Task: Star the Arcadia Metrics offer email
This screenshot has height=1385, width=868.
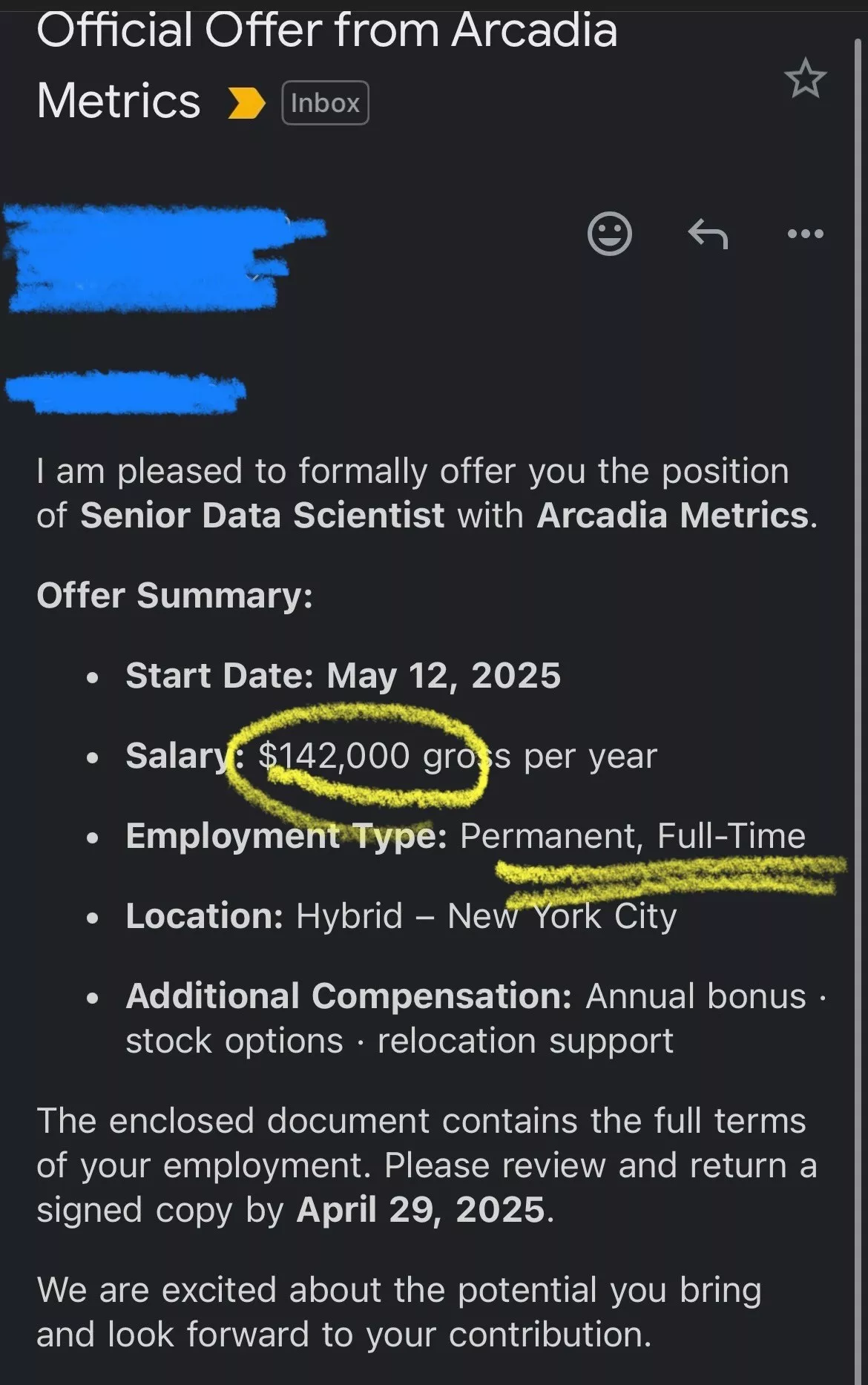Action: tap(805, 79)
